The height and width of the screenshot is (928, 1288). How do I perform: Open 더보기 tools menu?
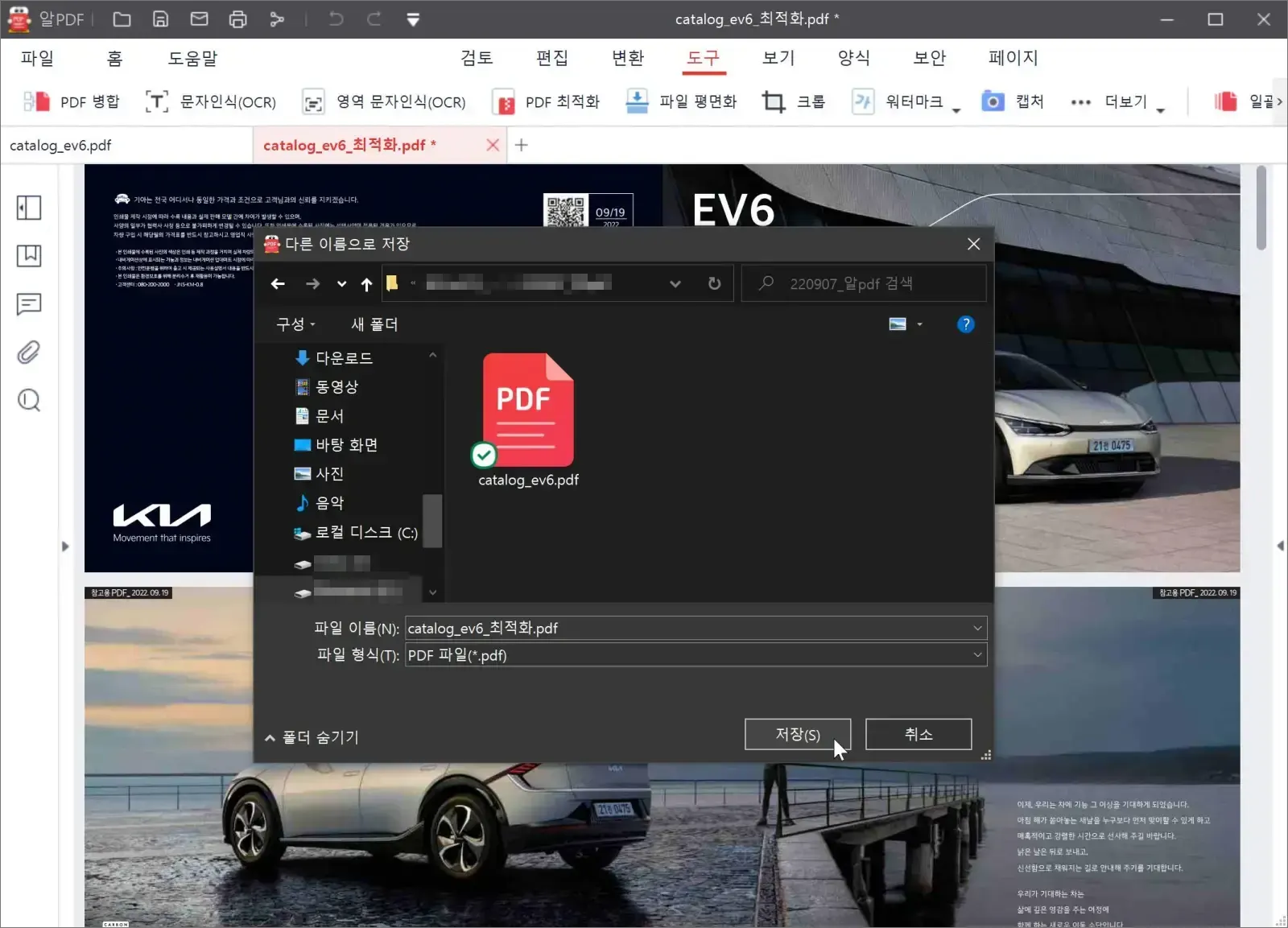tap(1117, 101)
